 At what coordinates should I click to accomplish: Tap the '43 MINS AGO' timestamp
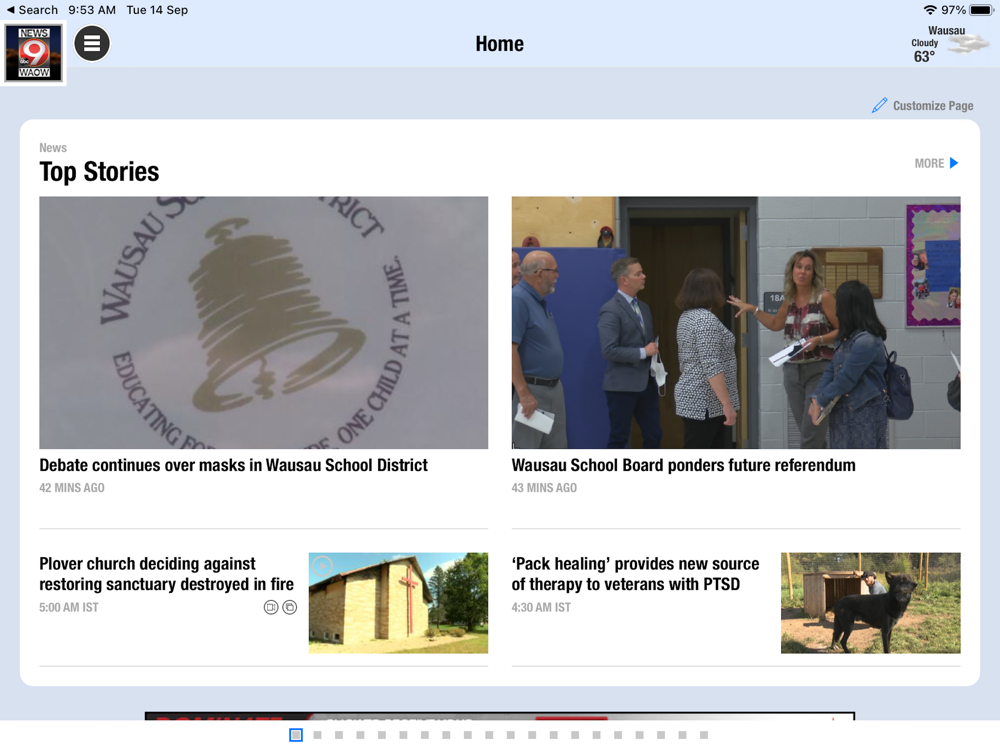tap(544, 488)
